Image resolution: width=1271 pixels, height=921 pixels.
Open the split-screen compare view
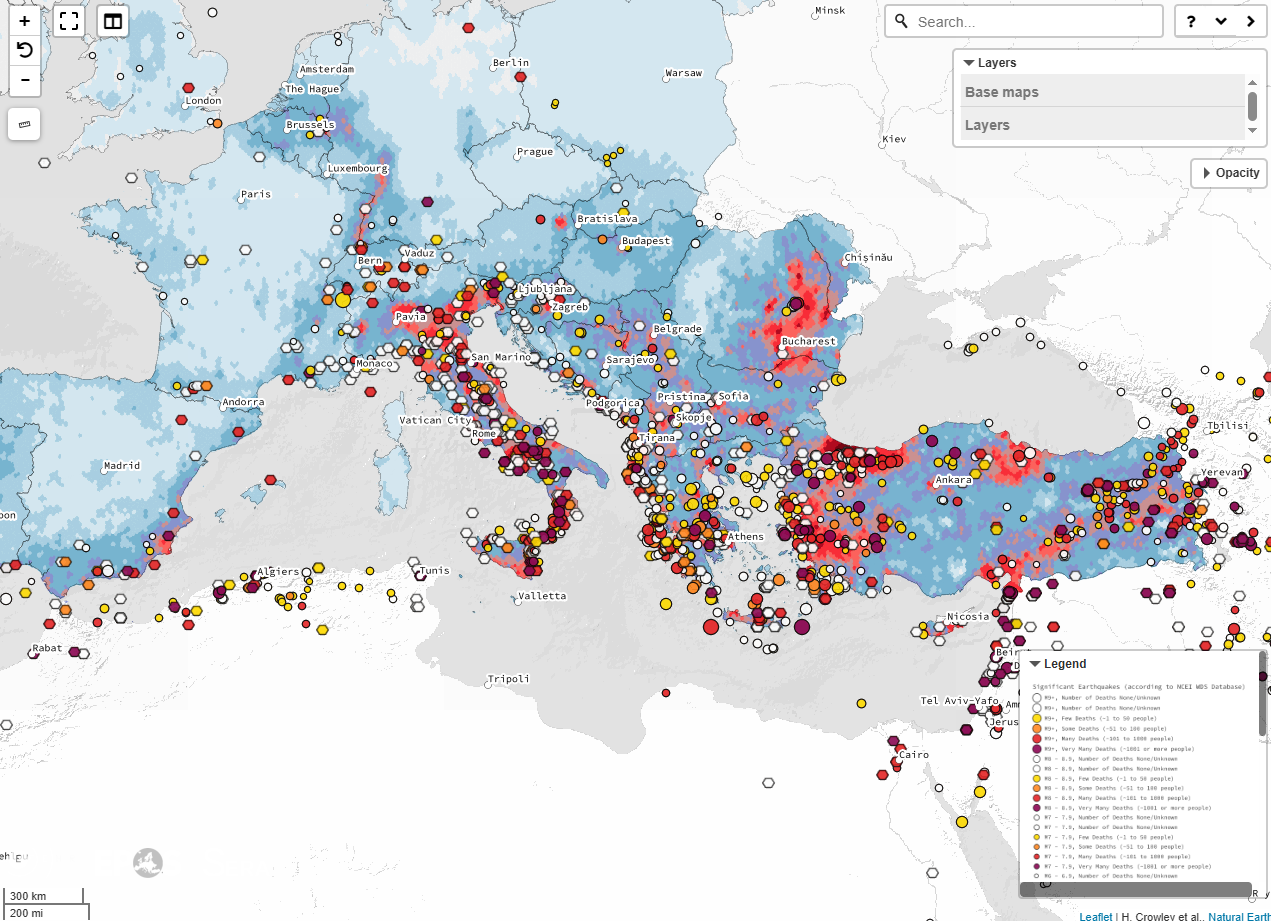pyautogui.click(x=113, y=21)
